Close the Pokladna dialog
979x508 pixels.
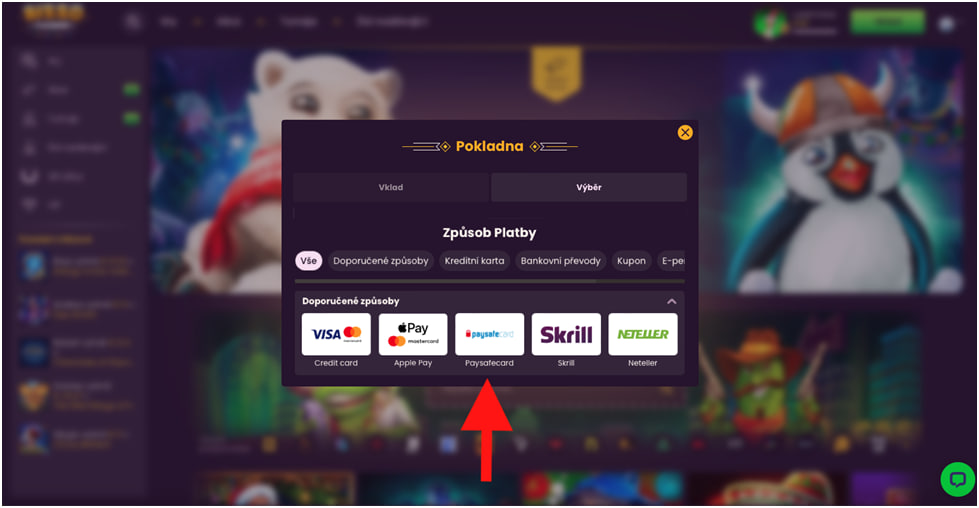click(685, 132)
